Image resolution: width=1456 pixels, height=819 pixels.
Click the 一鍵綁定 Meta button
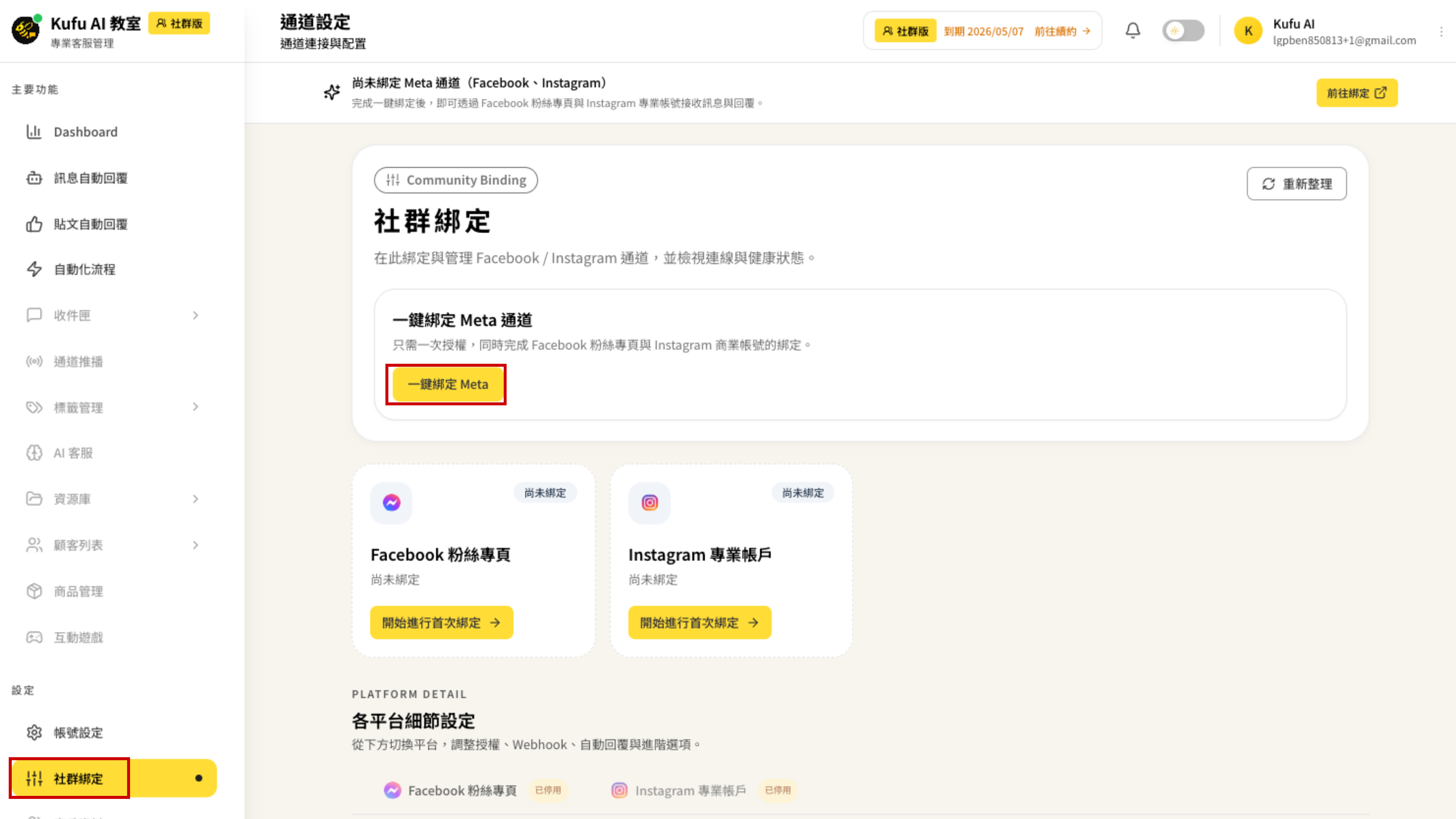point(447,384)
